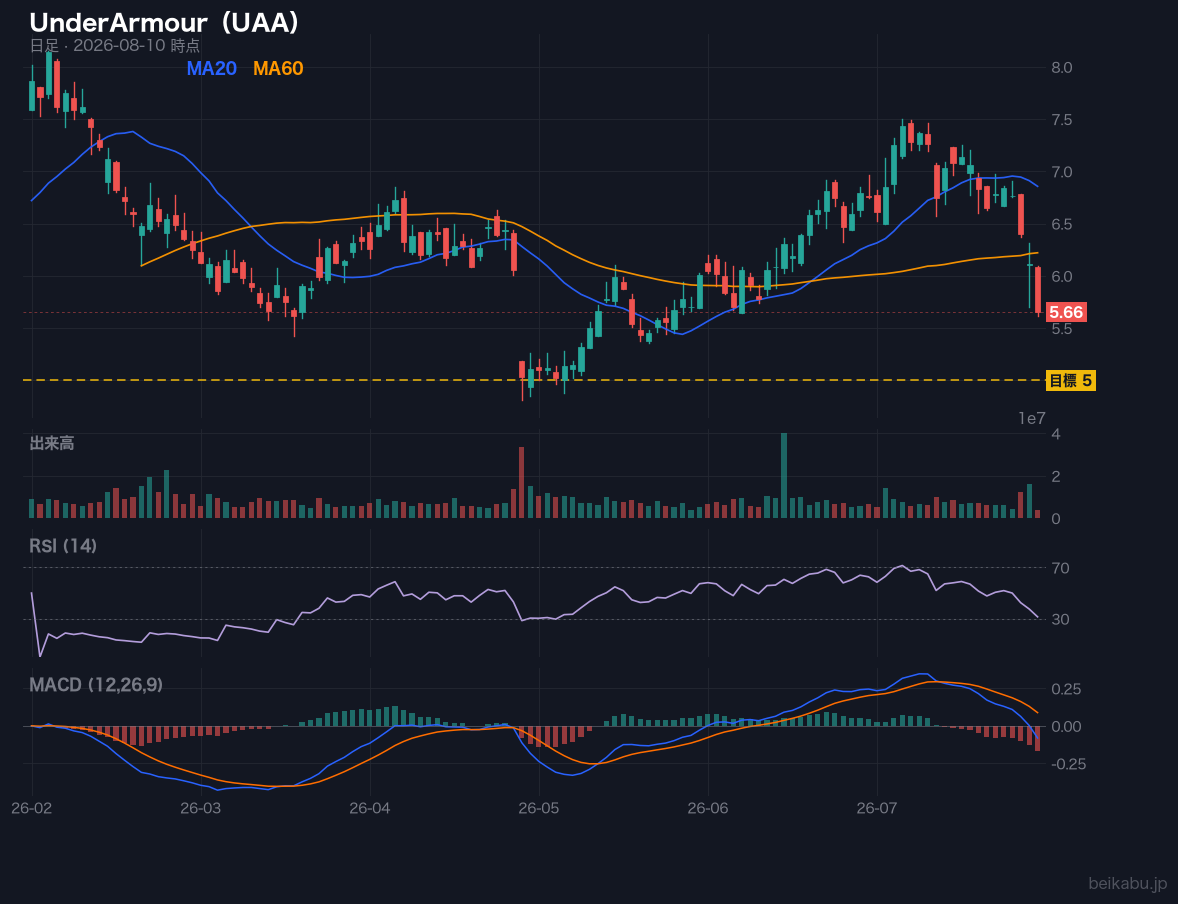Image resolution: width=1178 pixels, height=904 pixels.
Task: Click the RSI (14) panel label
Action: [63, 546]
